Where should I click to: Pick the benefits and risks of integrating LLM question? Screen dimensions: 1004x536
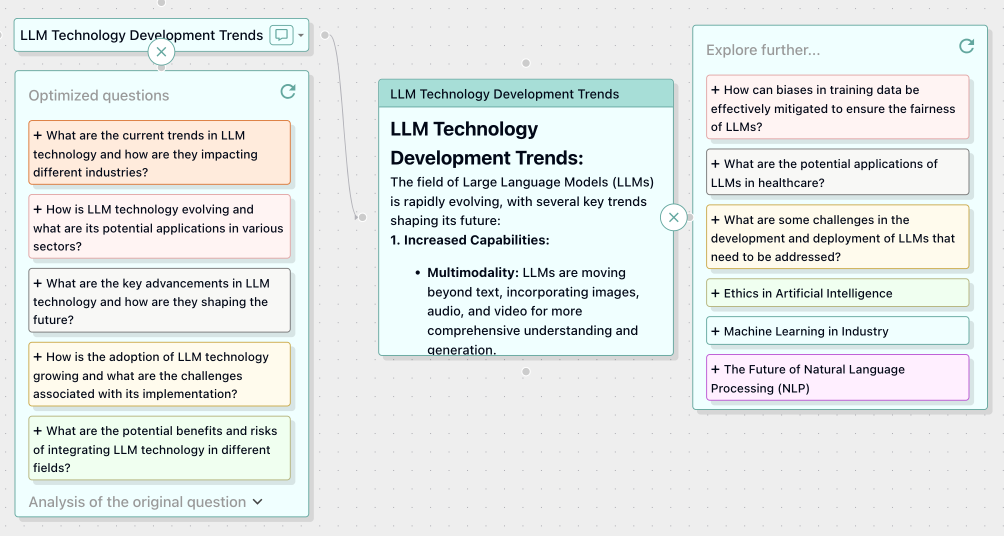[x=160, y=449]
